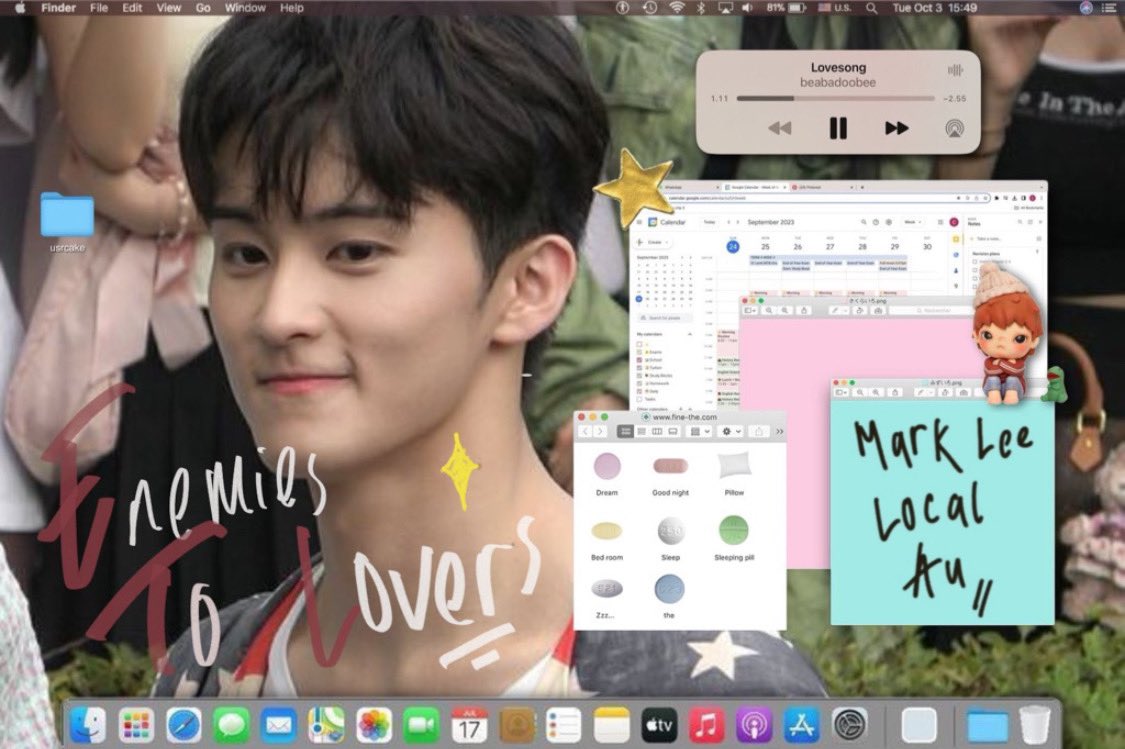Open the gear action dropdown in Finder's toolbar

[730, 431]
